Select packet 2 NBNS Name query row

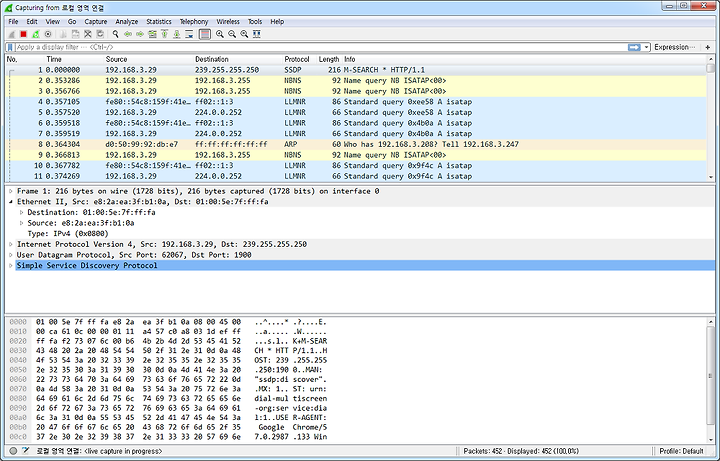click(356, 80)
